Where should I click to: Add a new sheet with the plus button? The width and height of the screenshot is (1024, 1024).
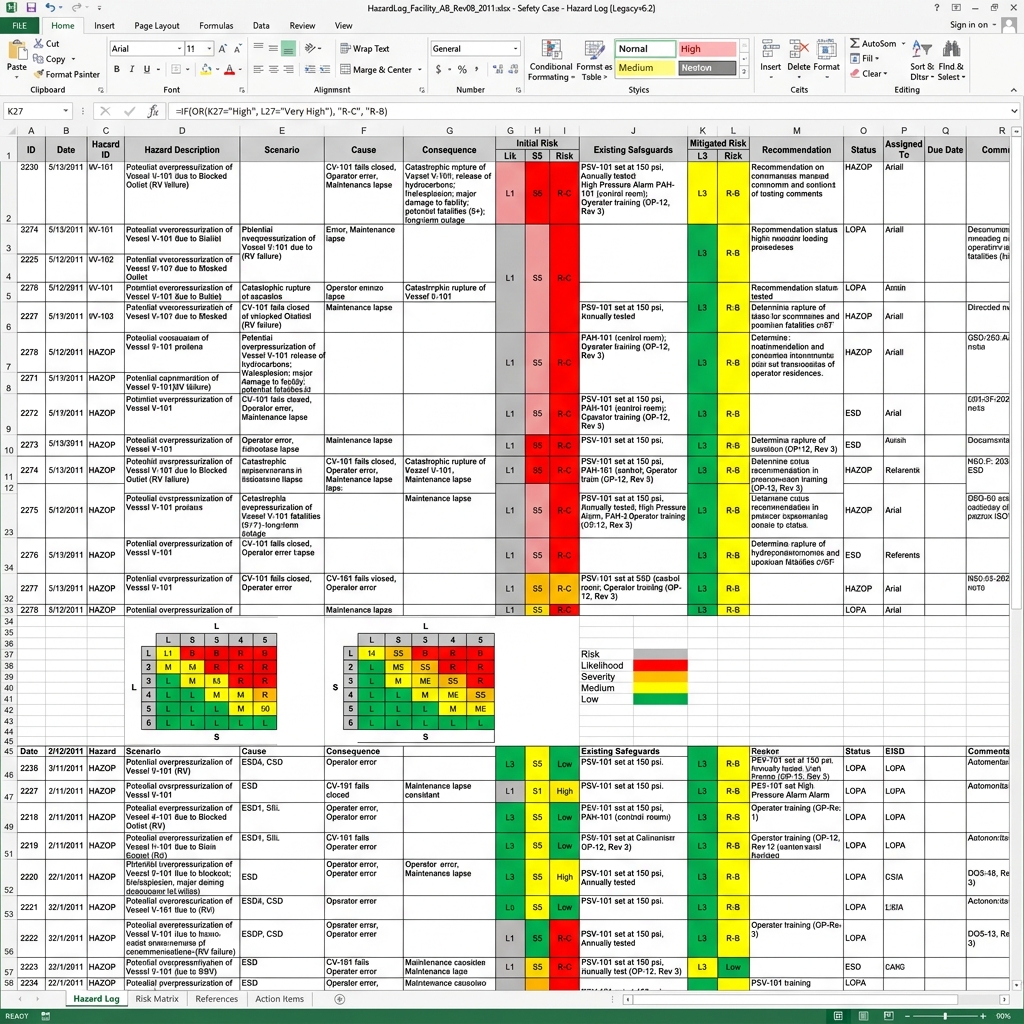(x=339, y=999)
